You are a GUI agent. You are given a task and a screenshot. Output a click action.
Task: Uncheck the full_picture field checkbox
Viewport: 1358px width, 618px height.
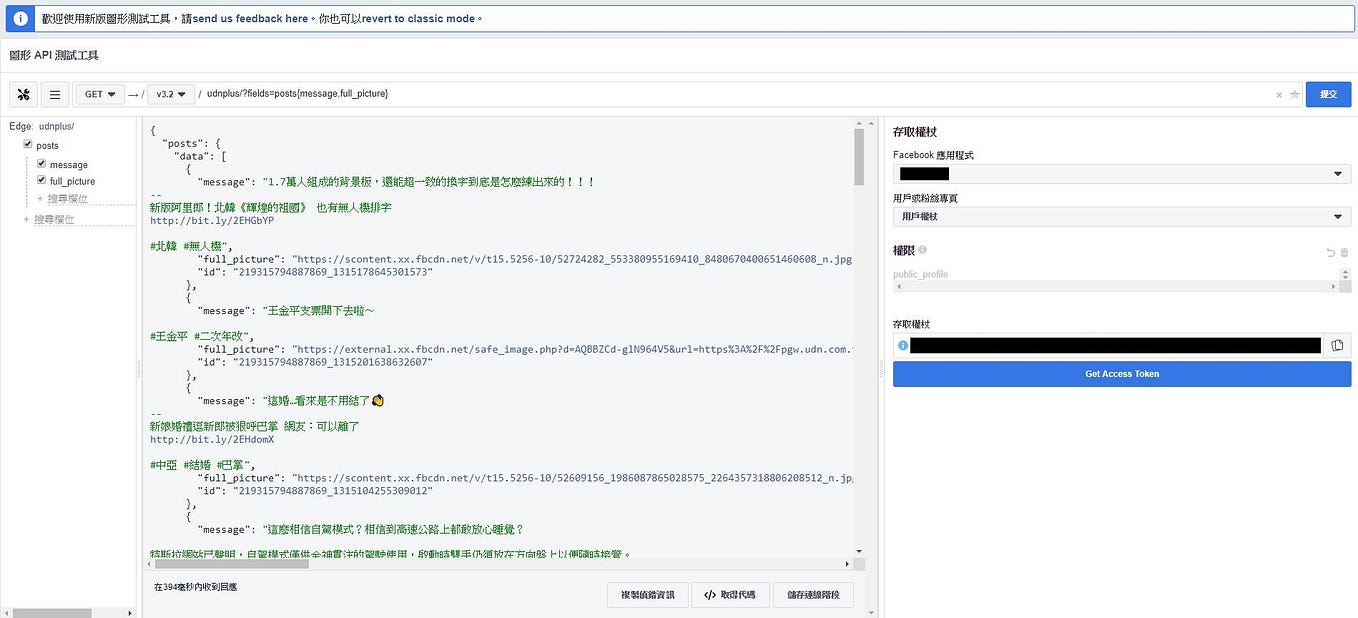(42, 181)
